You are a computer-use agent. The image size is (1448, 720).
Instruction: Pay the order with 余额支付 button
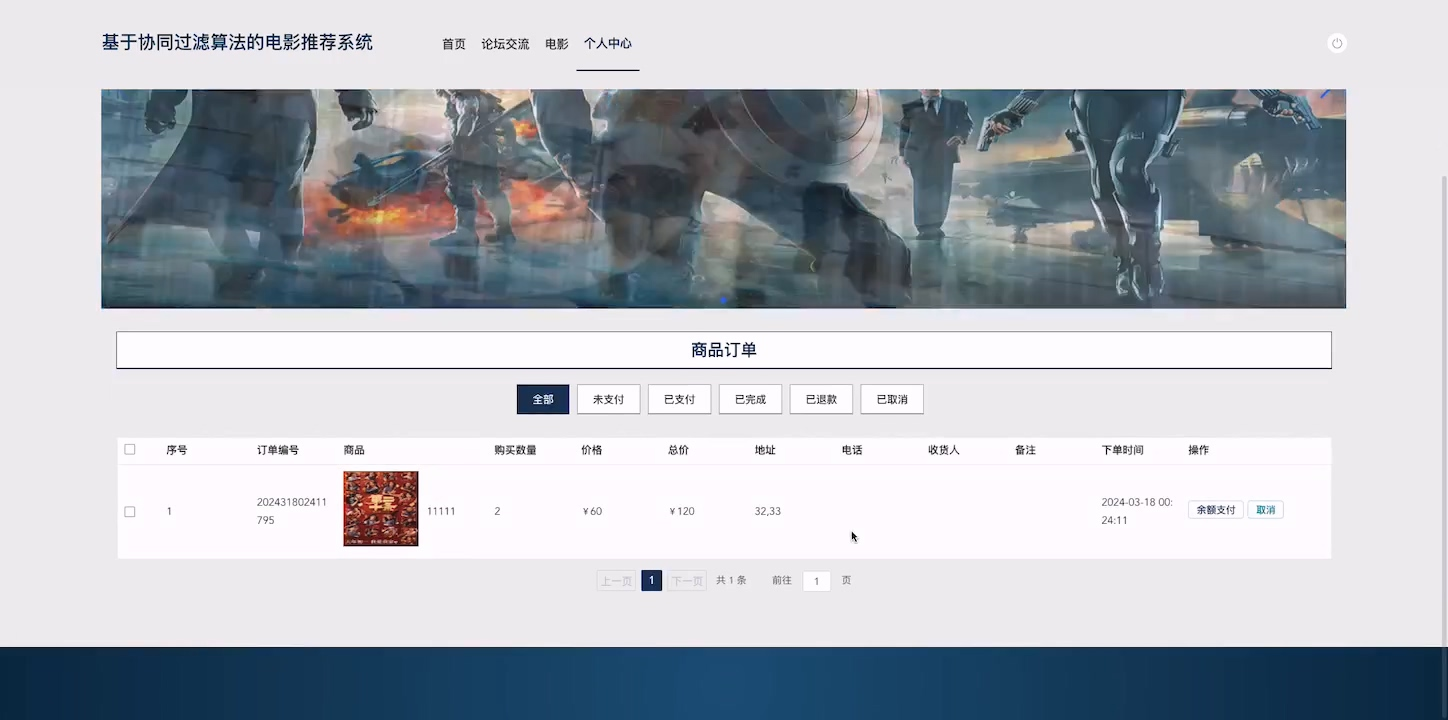[1216, 510]
